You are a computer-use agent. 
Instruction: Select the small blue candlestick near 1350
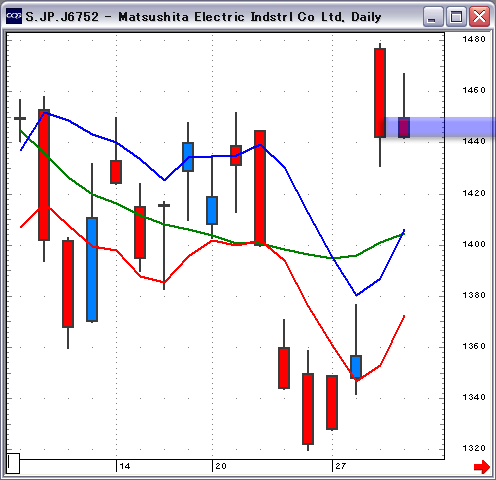click(356, 367)
